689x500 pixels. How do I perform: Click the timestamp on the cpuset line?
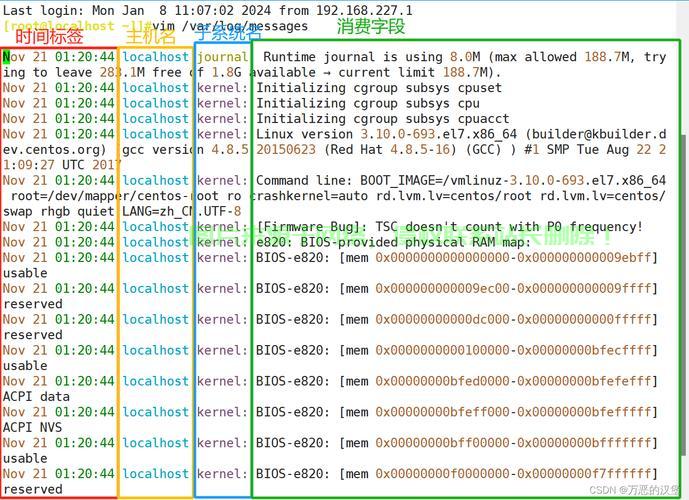[58, 87]
